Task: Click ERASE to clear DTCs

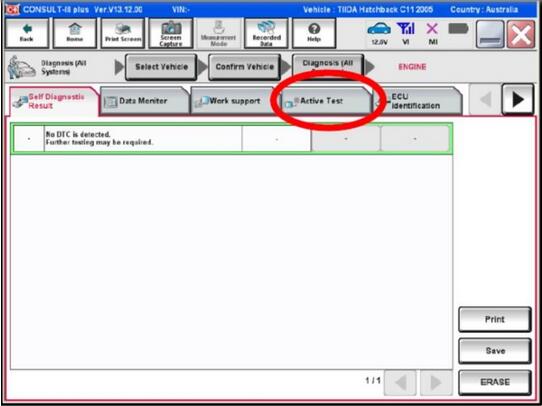Action: pyautogui.click(x=495, y=382)
